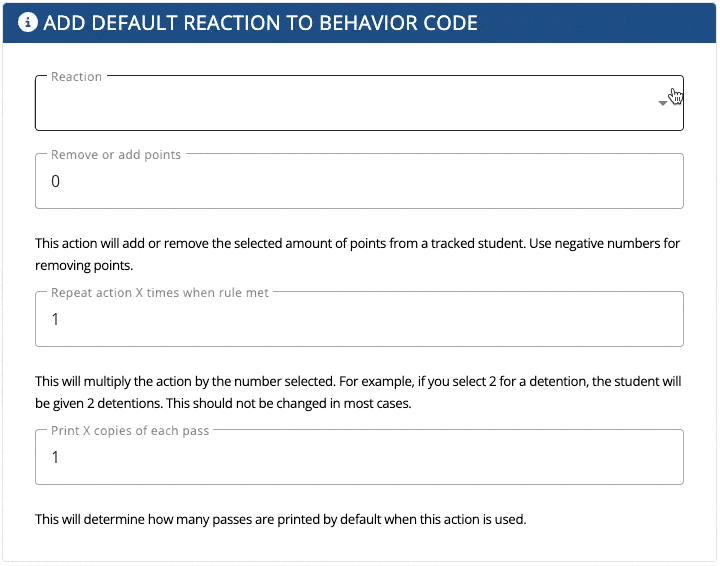Viewport: 720px width, 566px height.
Task: Focus the Print X copies field
Action: coord(359,457)
